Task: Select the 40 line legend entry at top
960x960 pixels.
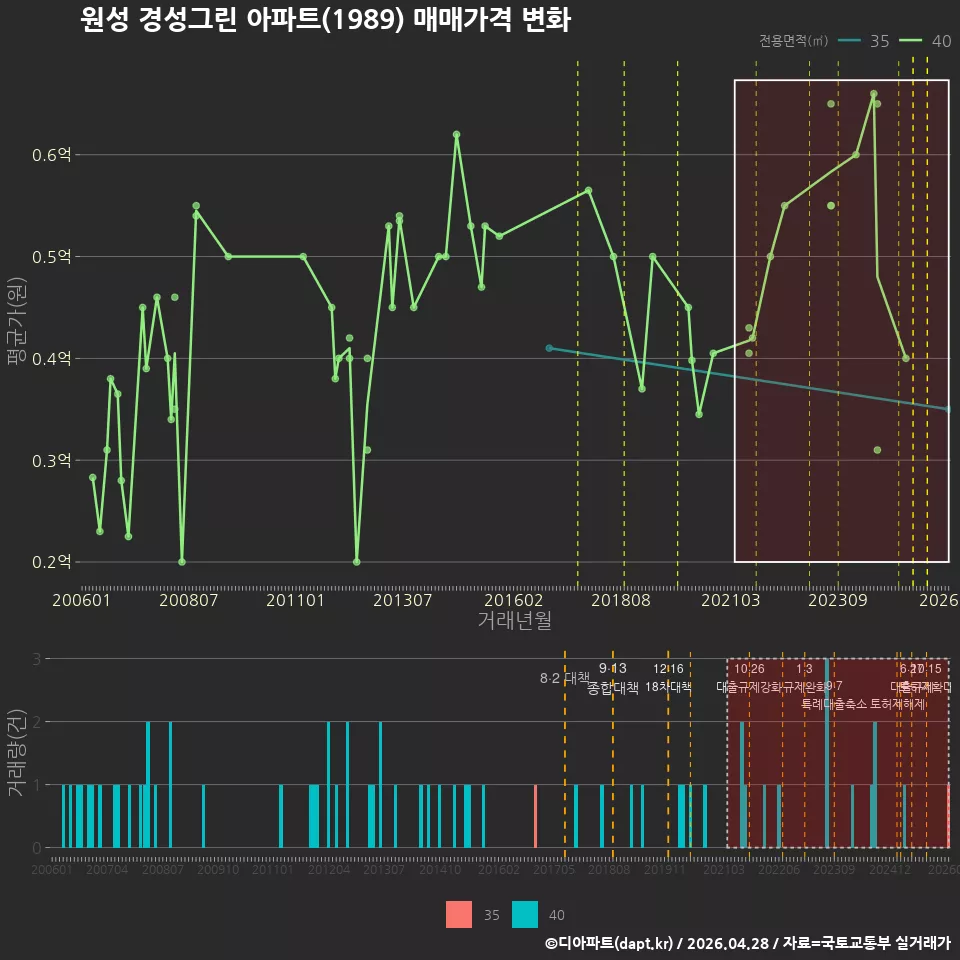Action: pos(925,41)
